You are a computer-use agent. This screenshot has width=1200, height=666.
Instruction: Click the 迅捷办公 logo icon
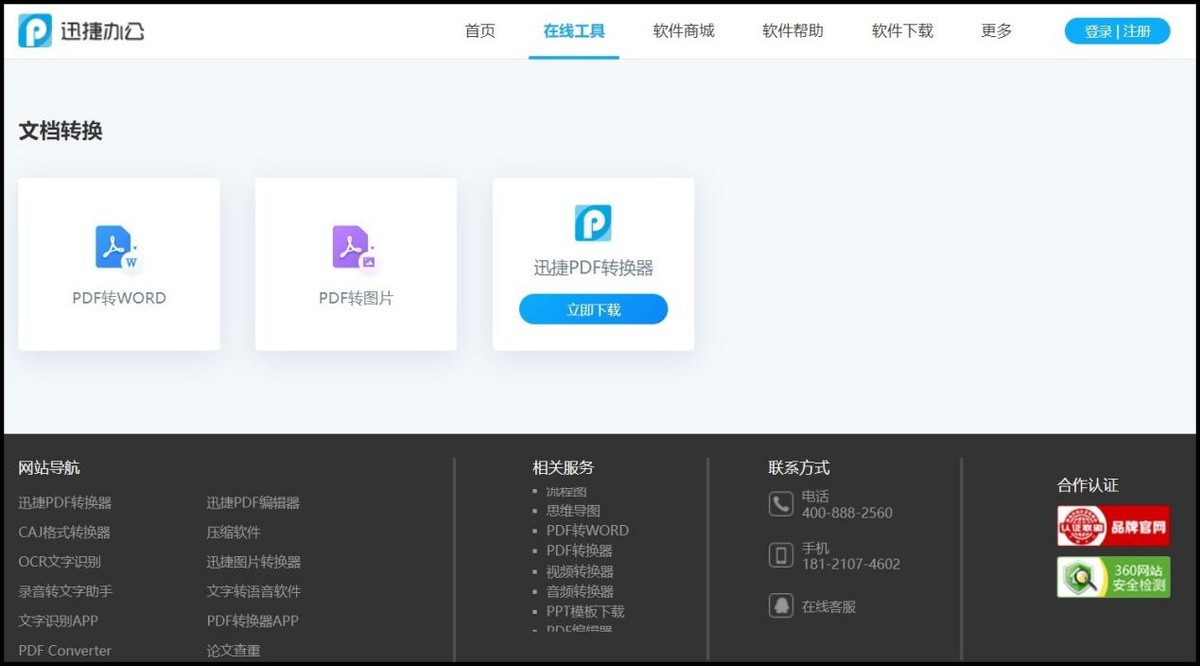[x=35, y=31]
